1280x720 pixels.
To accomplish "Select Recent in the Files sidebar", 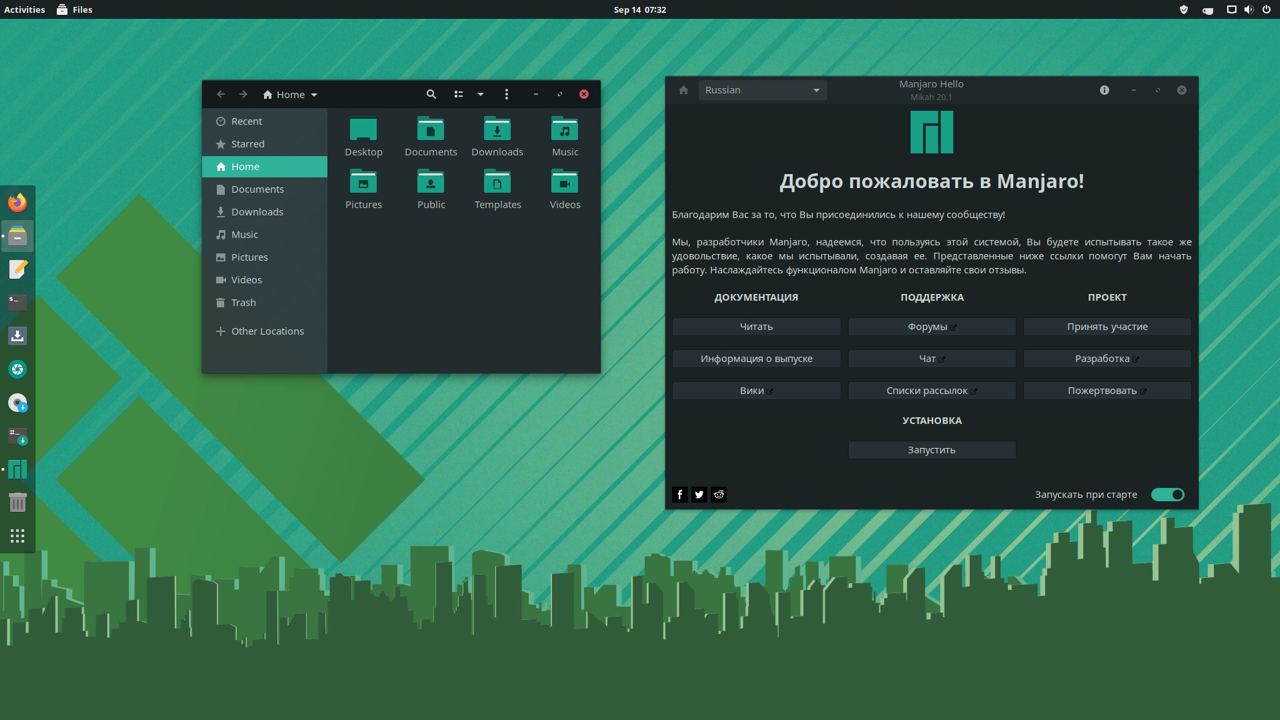I will point(265,121).
